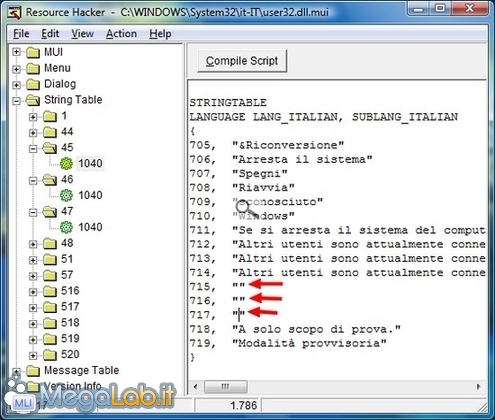
Task: Click the open folder icon for 46
Action: 50,180
